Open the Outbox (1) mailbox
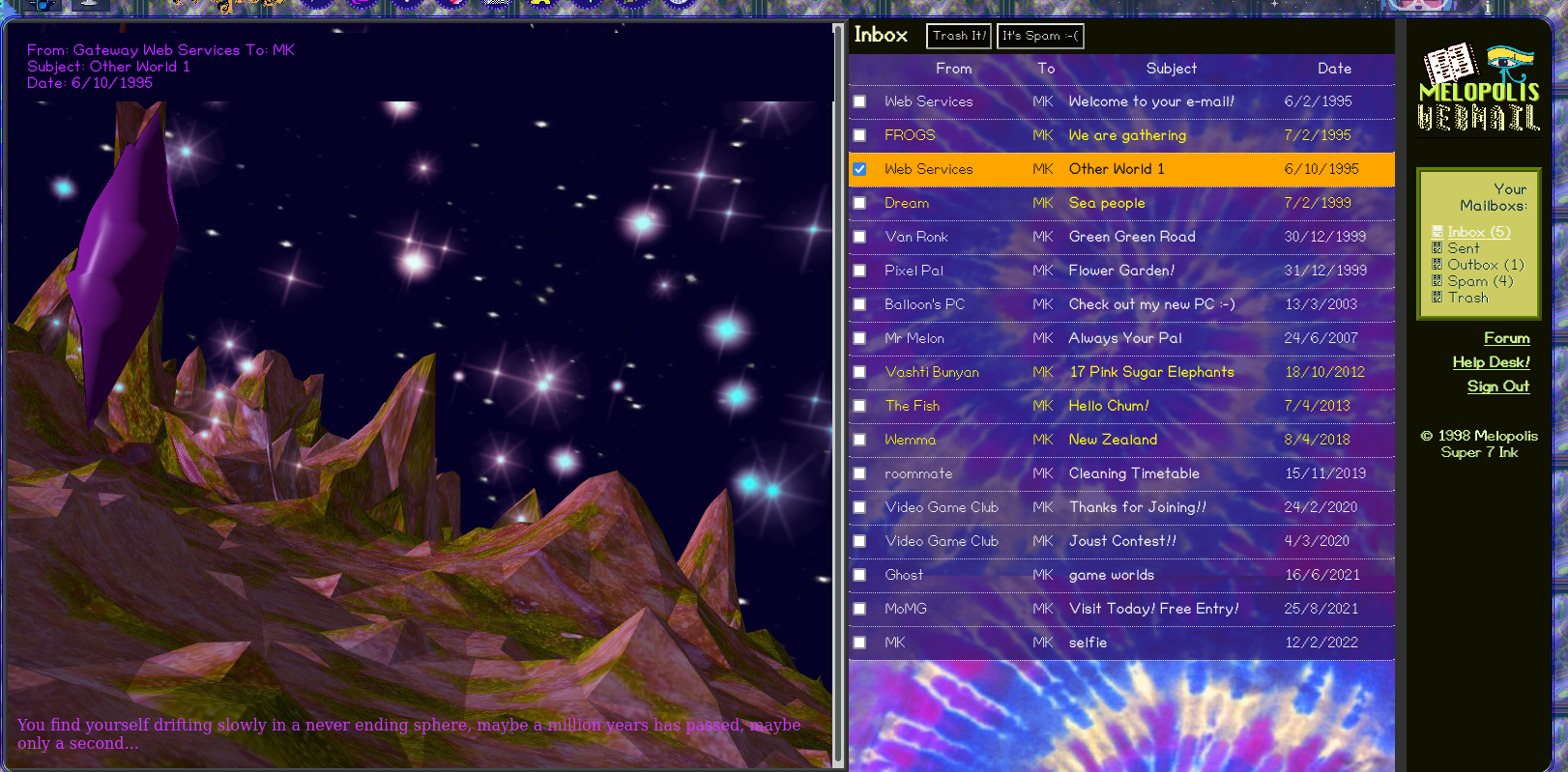Viewport: 1568px width, 772px height. tap(1485, 265)
